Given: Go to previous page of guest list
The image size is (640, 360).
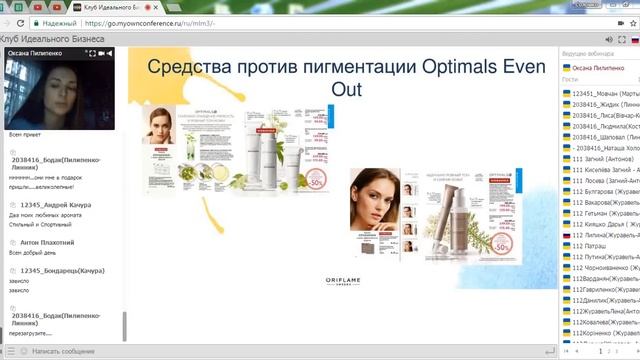Looking at the screenshot, I should [577, 351].
